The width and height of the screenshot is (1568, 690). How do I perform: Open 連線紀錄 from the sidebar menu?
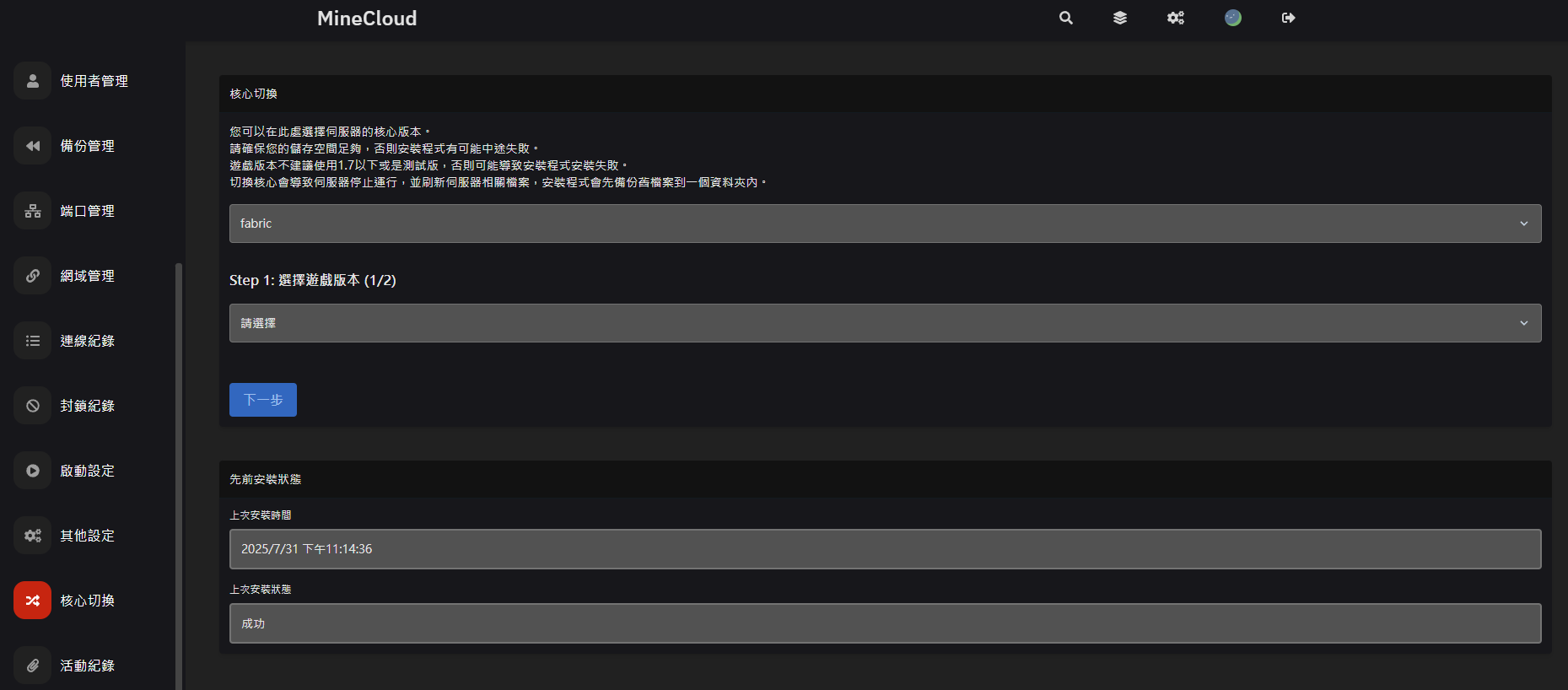(x=87, y=341)
